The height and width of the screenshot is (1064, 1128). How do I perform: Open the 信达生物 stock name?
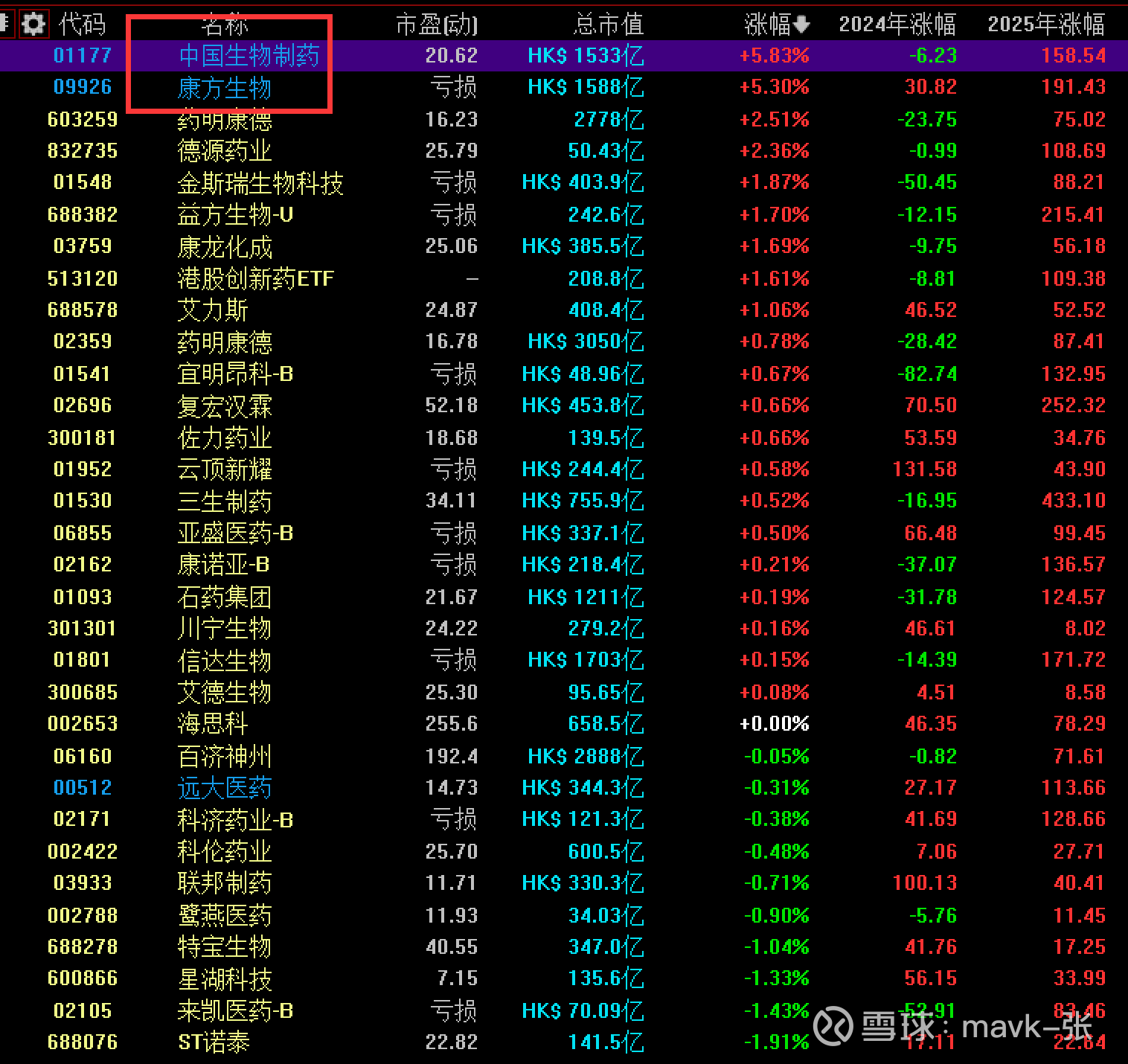point(225,661)
